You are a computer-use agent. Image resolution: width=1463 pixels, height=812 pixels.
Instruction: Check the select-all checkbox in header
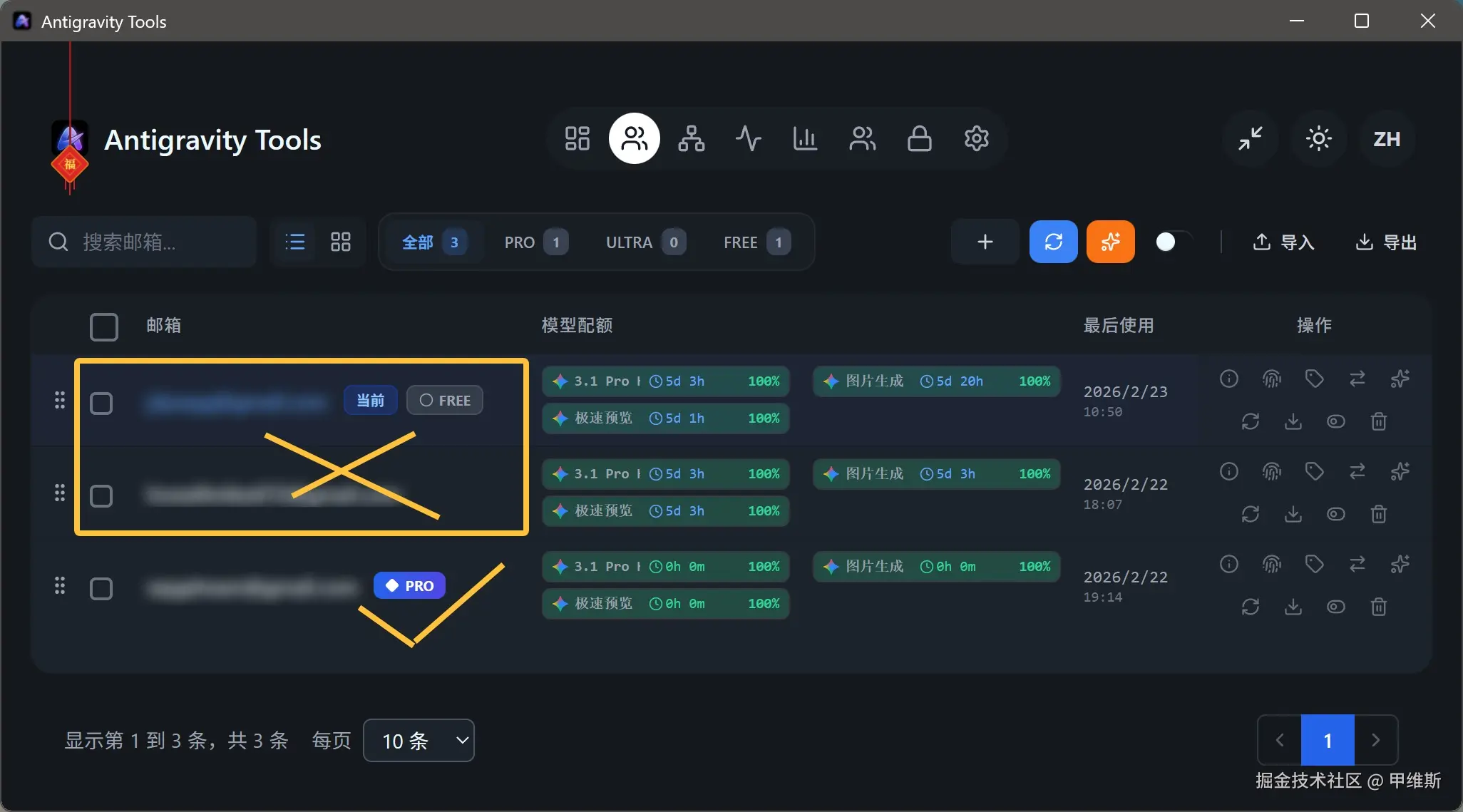click(104, 327)
